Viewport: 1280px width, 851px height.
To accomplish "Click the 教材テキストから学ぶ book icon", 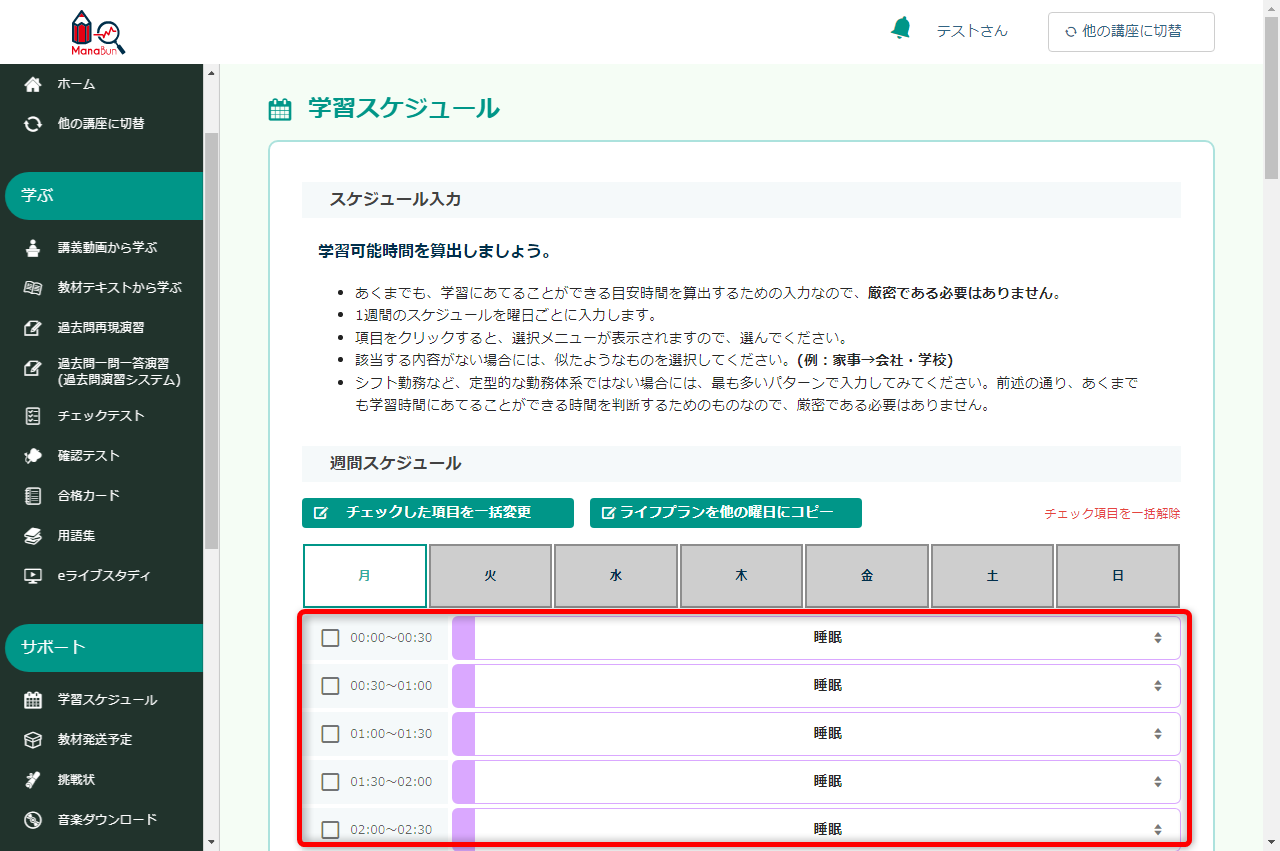I will tap(33, 287).
